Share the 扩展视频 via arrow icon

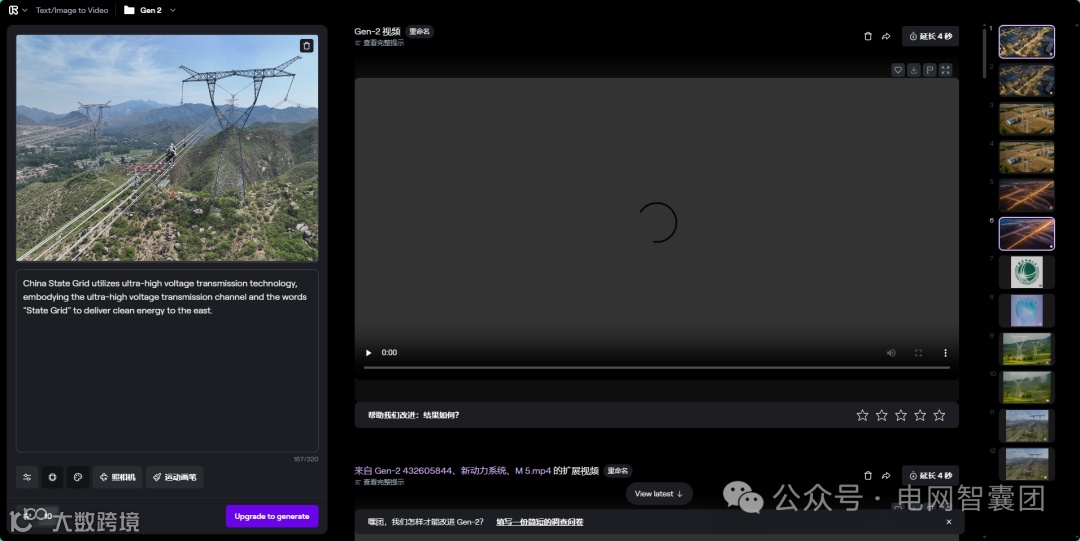point(886,476)
